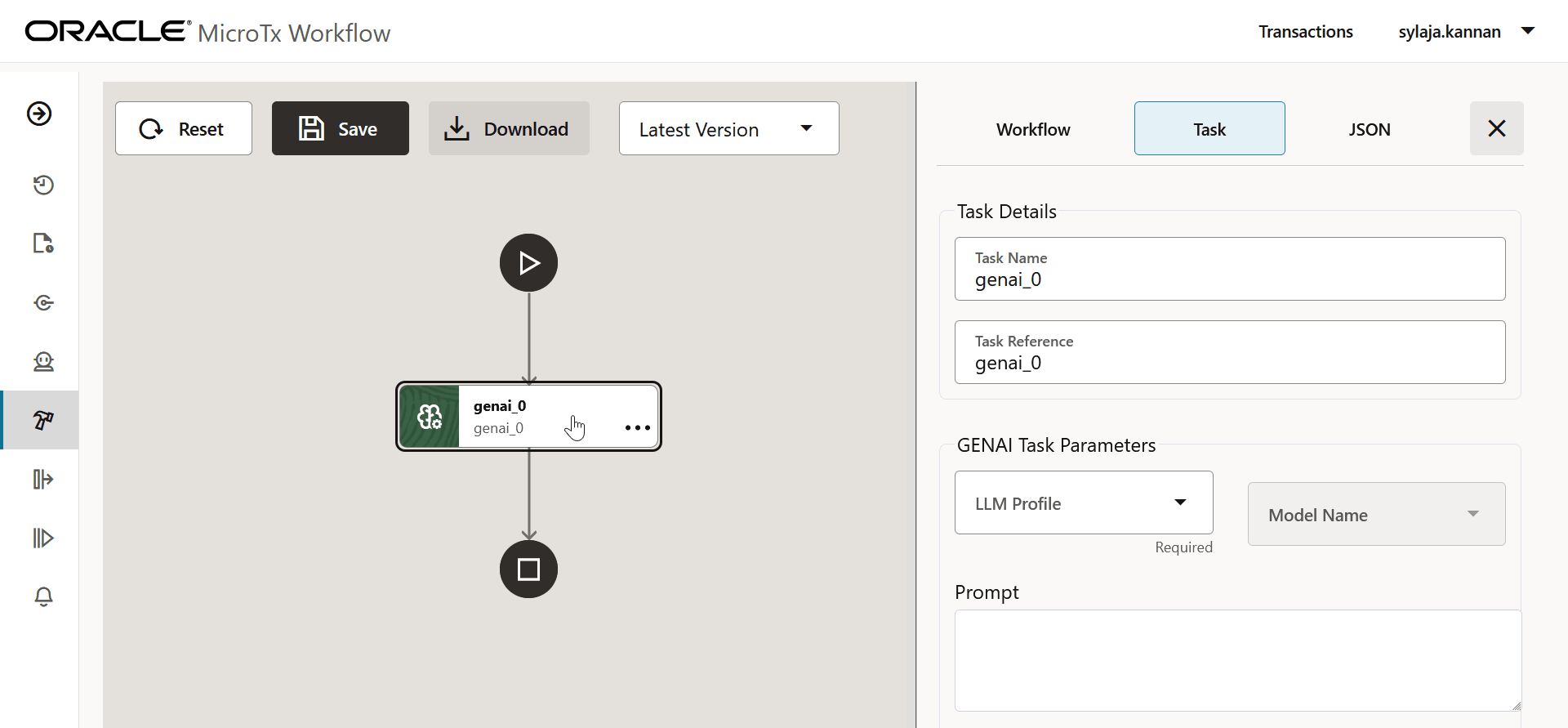Go to Transactions
Image resolution: width=1568 pixels, height=728 pixels.
coord(1305,32)
